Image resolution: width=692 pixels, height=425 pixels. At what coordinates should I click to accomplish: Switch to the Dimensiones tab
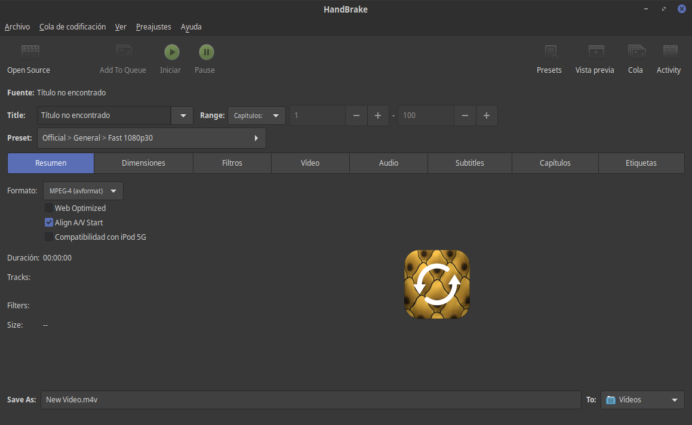[143, 163]
